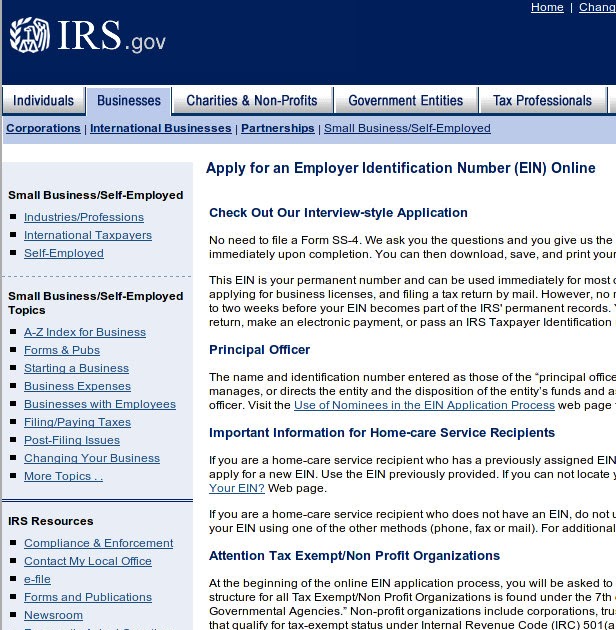This screenshot has height=630, width=616.
Task: Go to the Government Entities tab
Action: tap(406, 100)
